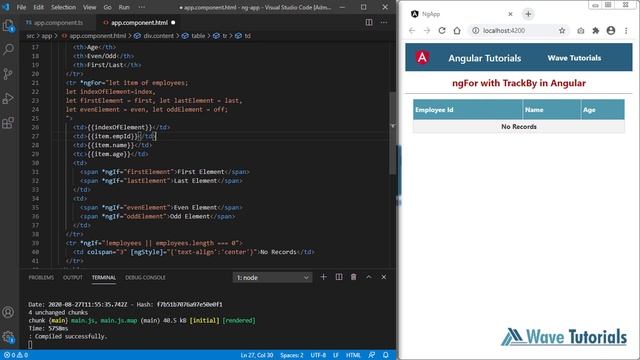Open a new Chrome tab
This screenshot has width=640, height=360.
pos(528,14)
